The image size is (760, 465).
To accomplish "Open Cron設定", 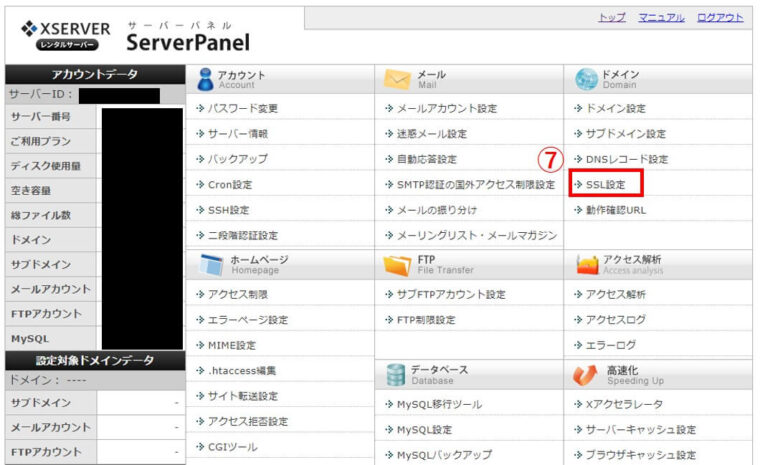I will point(230,185).
